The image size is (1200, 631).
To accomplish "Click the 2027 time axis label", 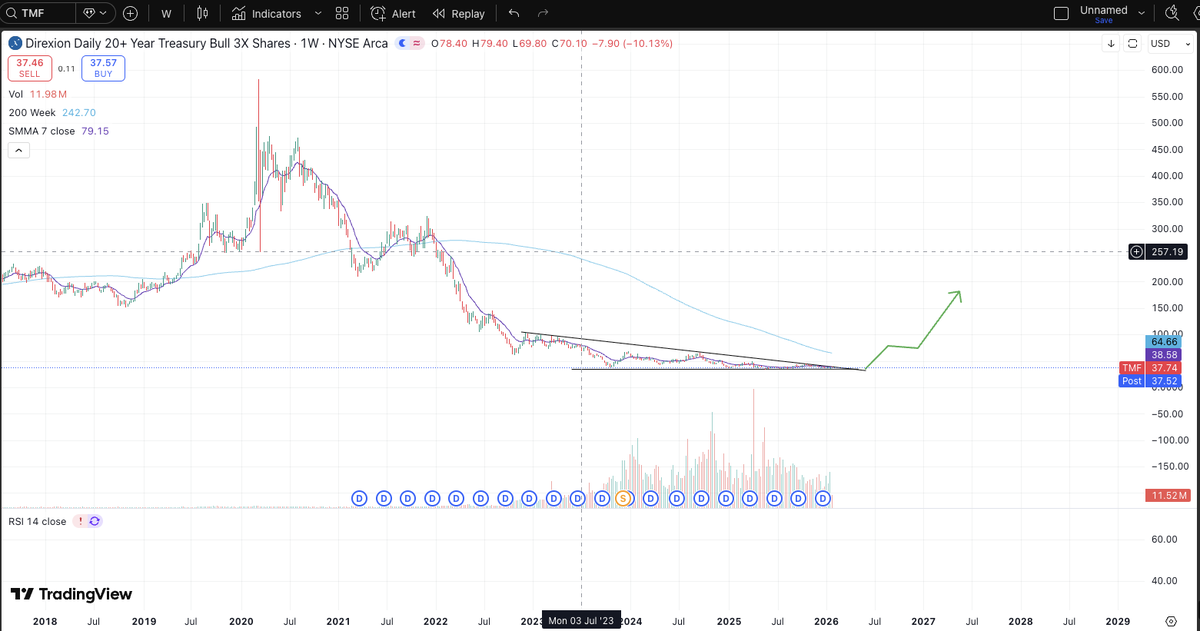I will click(922, 621).
